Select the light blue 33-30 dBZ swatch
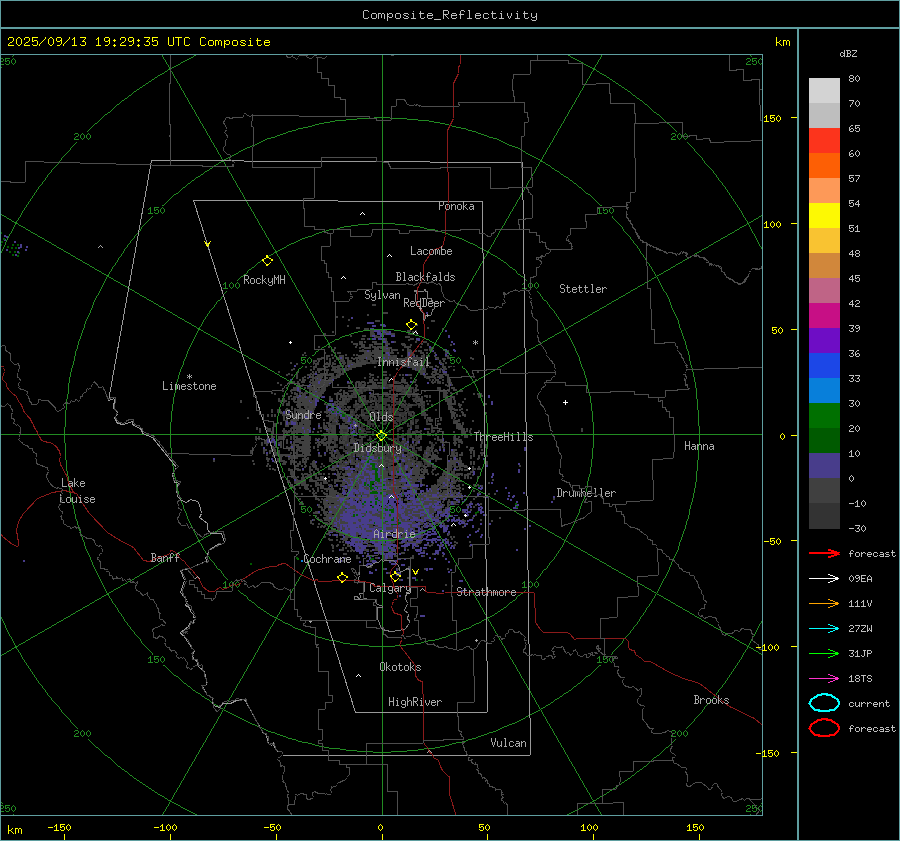Viewport: 900px width, 841px height. coord(824,391)
